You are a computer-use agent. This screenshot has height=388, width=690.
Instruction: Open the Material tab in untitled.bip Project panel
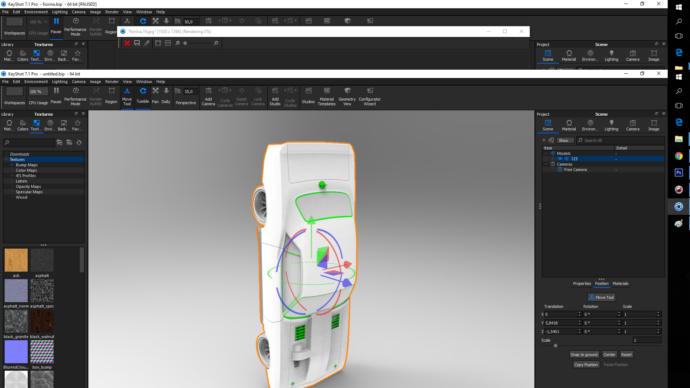569,125
